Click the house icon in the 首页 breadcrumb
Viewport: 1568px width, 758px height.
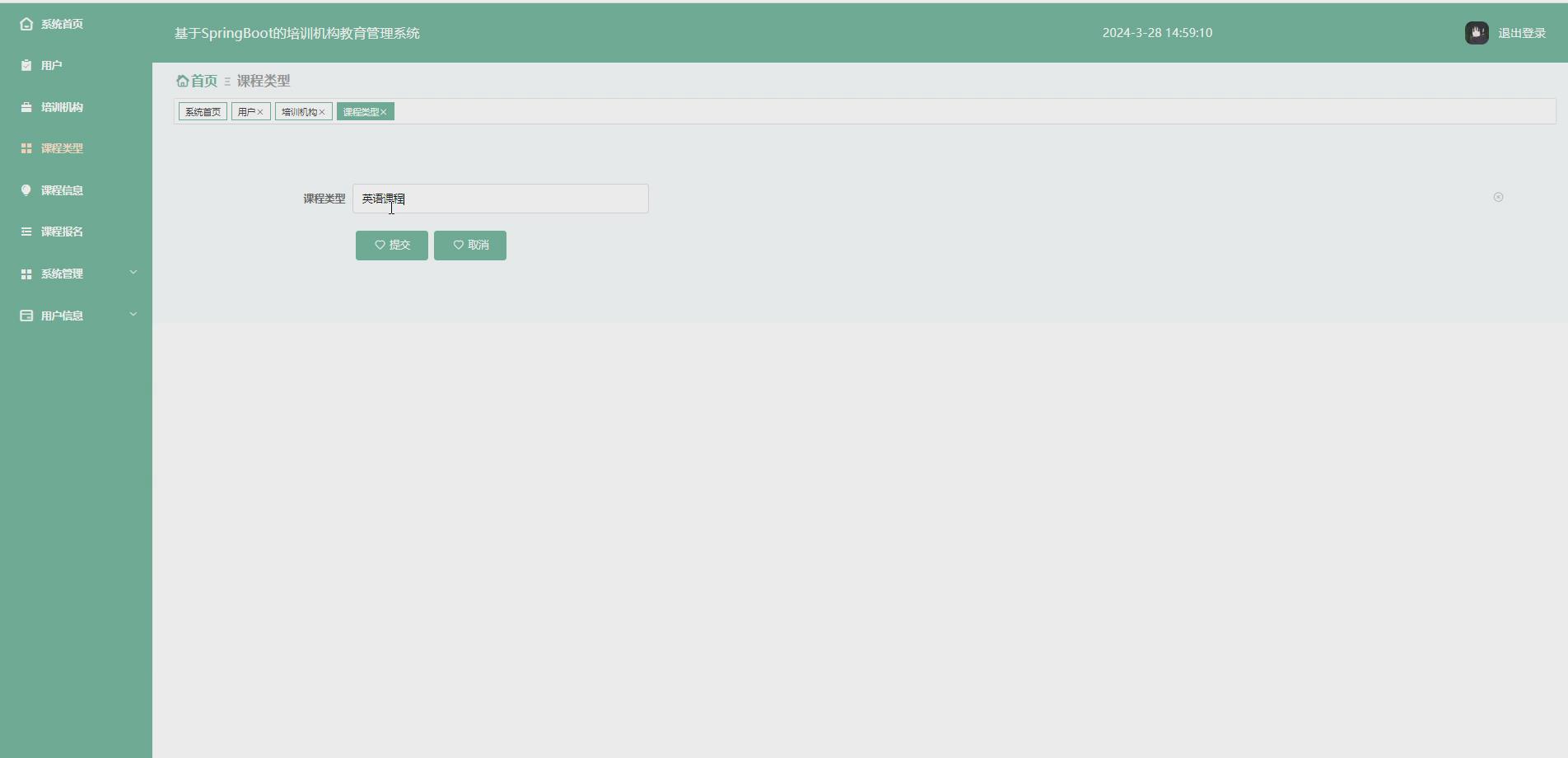click(x=181, y=80)
